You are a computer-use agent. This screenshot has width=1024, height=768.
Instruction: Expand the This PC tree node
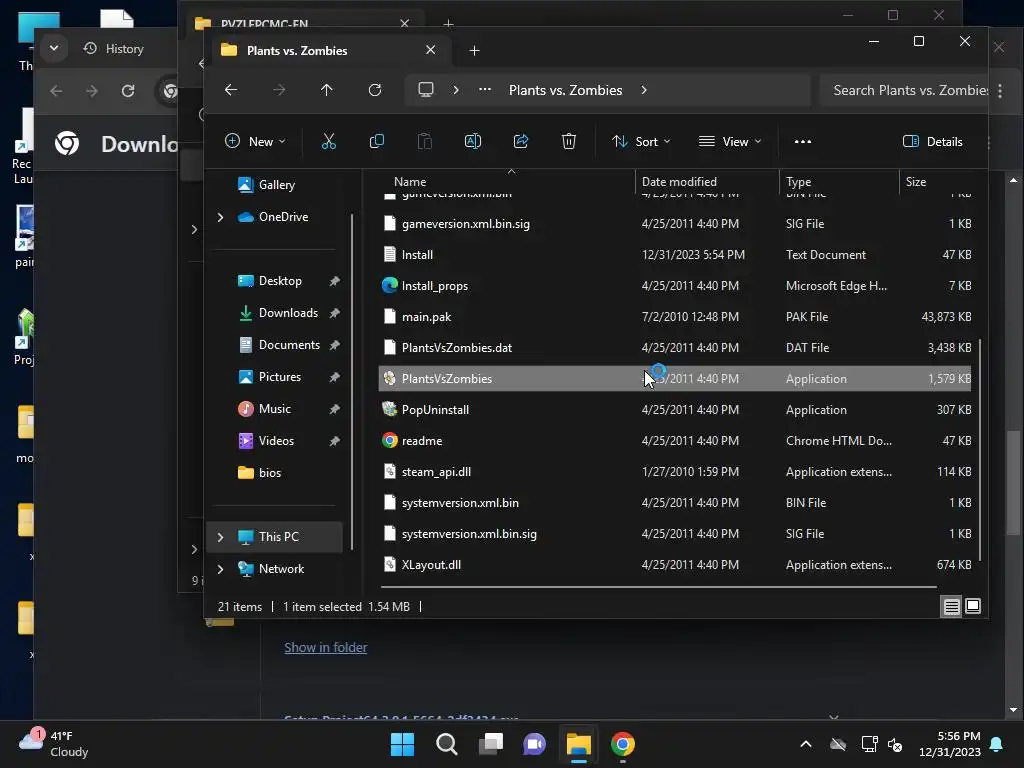221,537
